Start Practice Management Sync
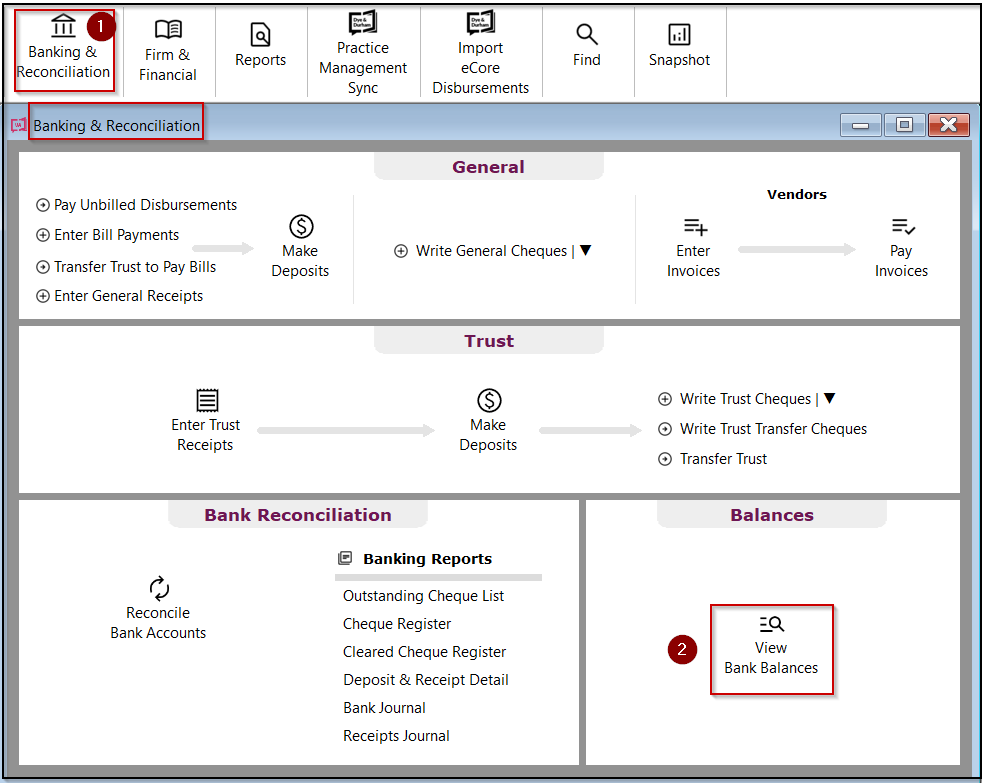Viewport: 982px width, 783px height. pos(363,50)
